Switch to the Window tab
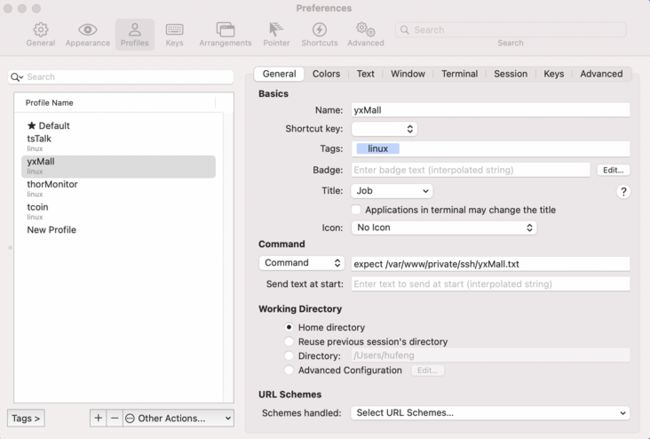Viewport: 650px width, 439px height. (x=408, y=74)
